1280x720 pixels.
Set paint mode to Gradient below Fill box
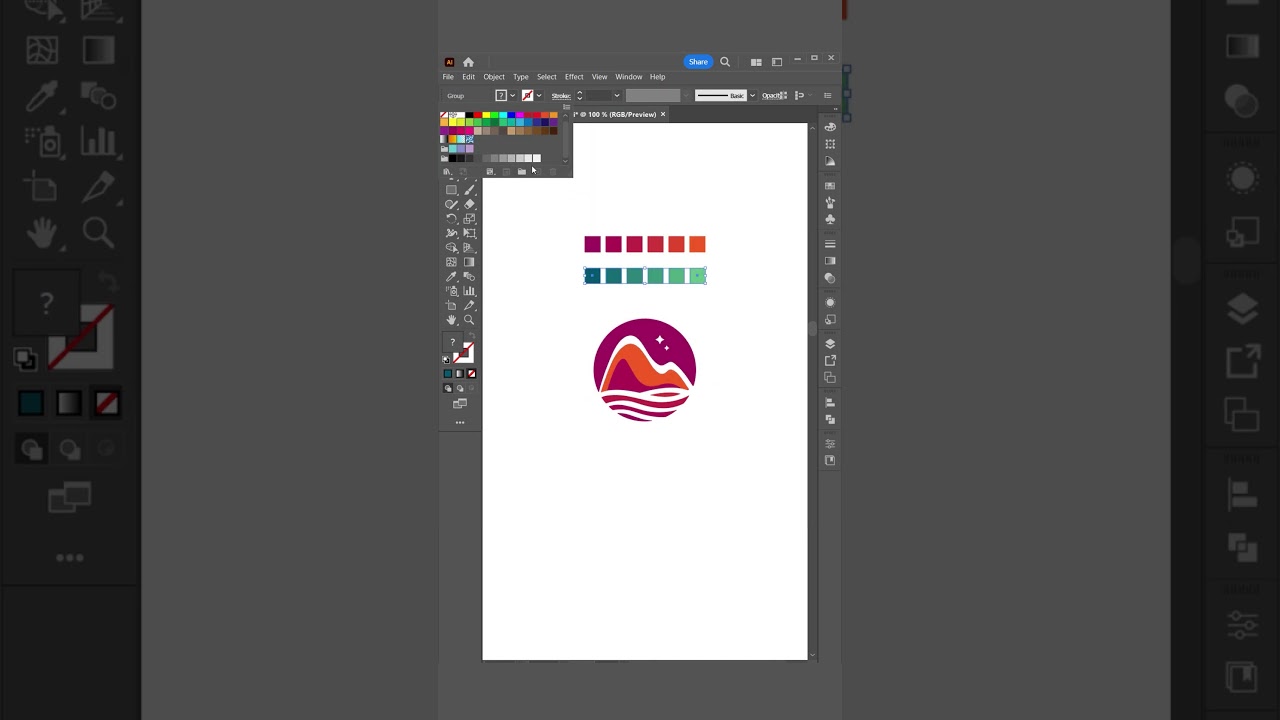click(x=460, y=374)
